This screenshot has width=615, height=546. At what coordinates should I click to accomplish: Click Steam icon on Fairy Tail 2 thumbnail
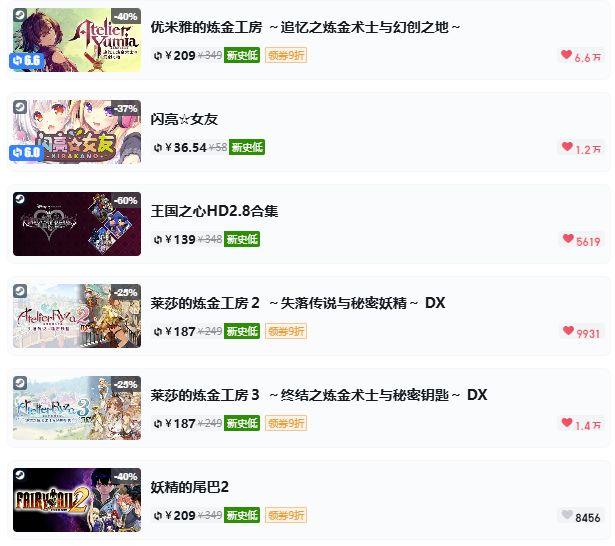coord(20,475)
